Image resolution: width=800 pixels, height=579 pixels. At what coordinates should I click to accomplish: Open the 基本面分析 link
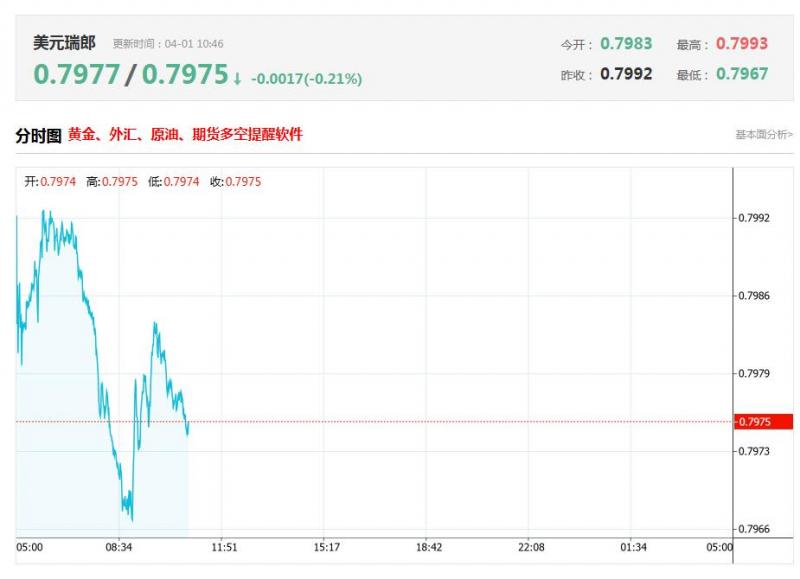(764, 135)
